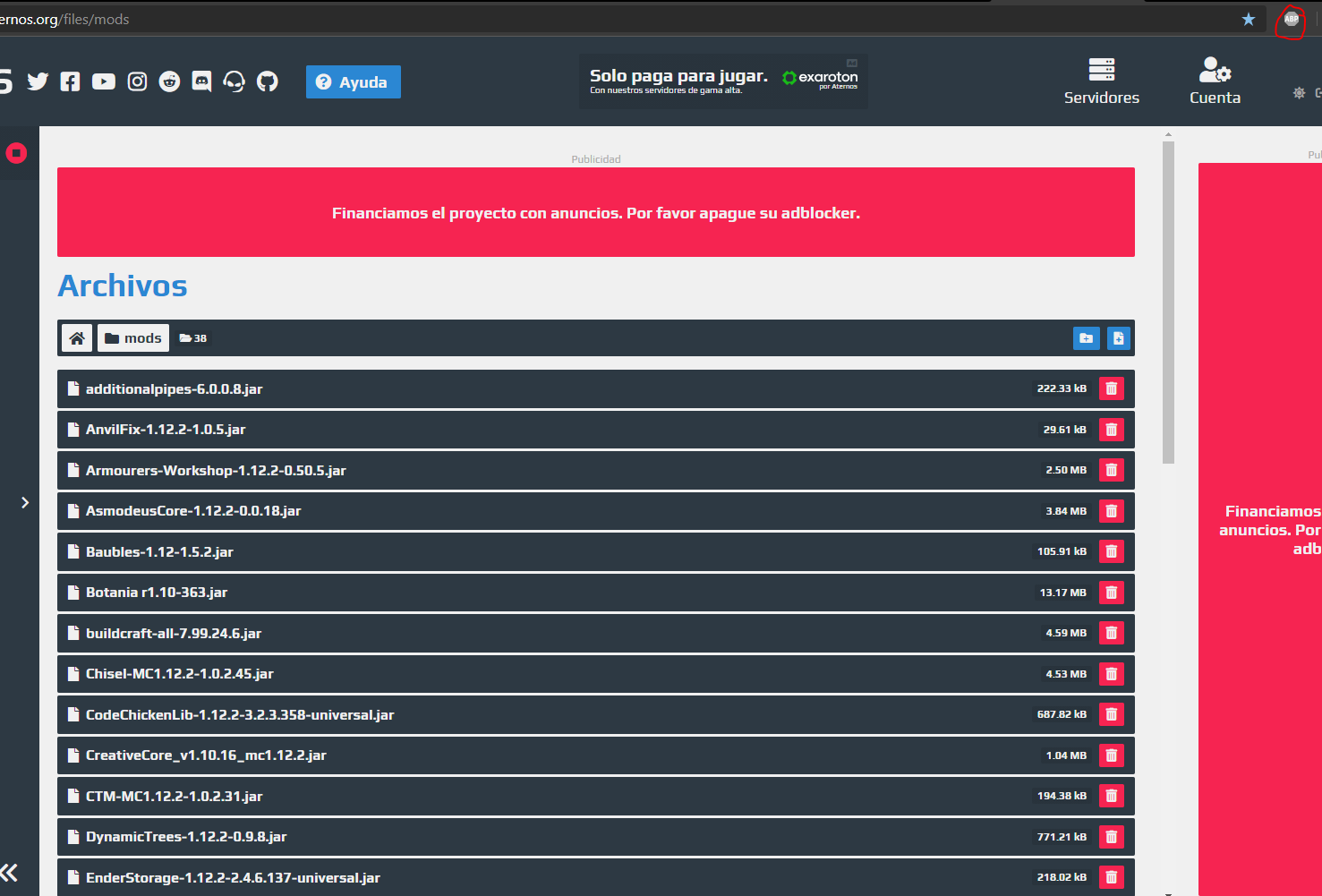The width and height of the screenshot is (1322, 896).
Task: Go to Servidores page
Action: pyautogui.click(x=1102, y=81)
